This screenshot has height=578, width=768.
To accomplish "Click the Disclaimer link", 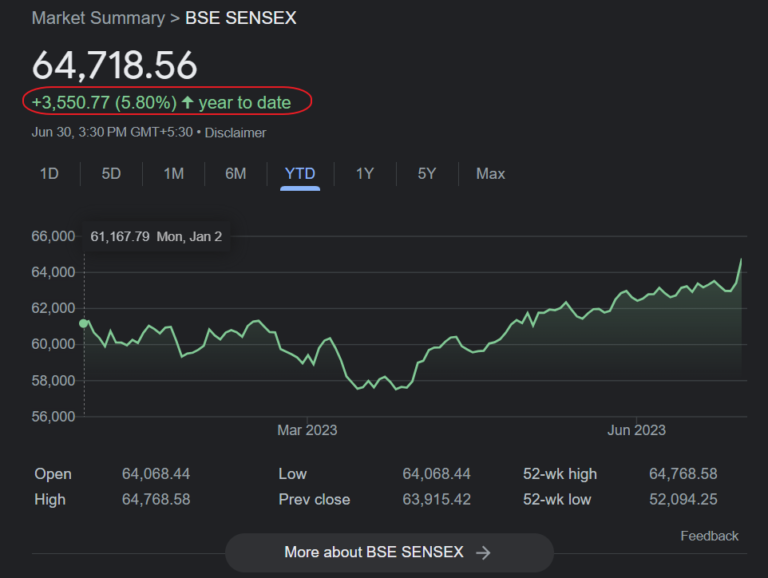I will click(x=236, y=133).
